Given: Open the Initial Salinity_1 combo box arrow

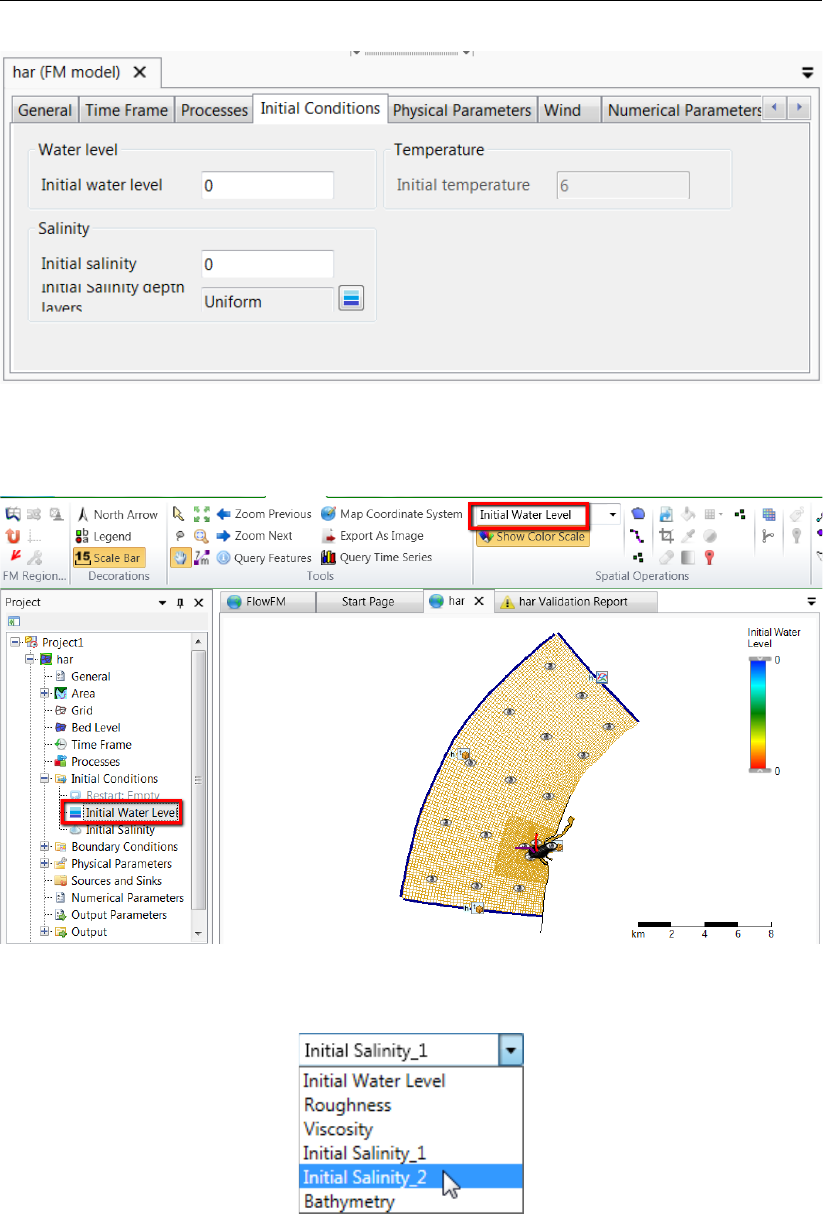Looking at the screenshot, I should click(x=510, y=1052).
